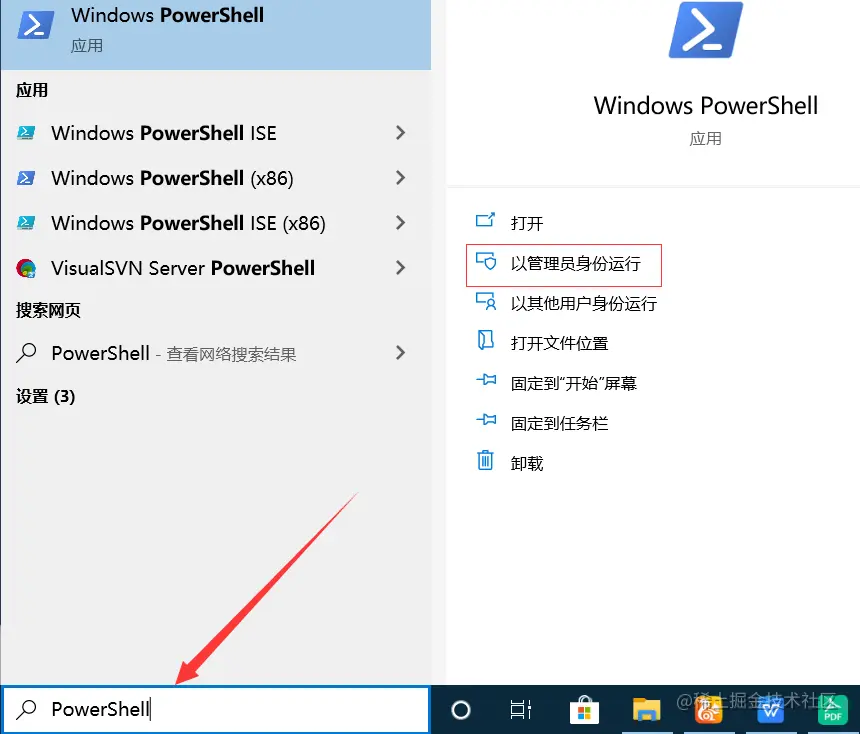The height and width of the screenshot is (734, 860).
Task: Click the VisualSVN Server PowerShell icon
Action: pyautogui.click(x=26, y=268)
